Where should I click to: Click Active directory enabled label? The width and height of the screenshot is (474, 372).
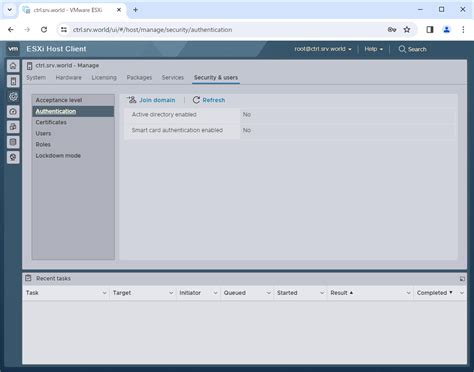pyautogui.click(x=164, y=114)
